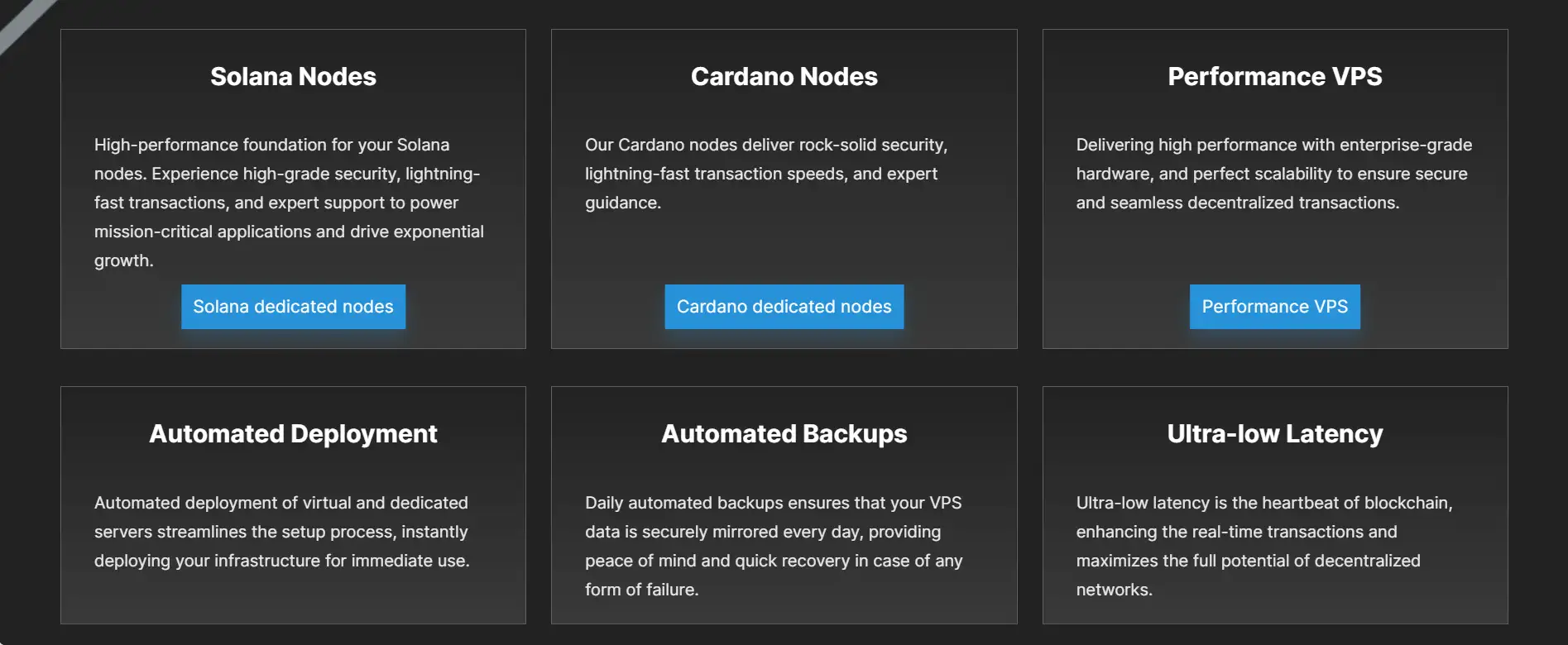Click the diagonal gray stripe in corner
The width and height of the screenshot is (1568, 645).
tap(23, 25)
